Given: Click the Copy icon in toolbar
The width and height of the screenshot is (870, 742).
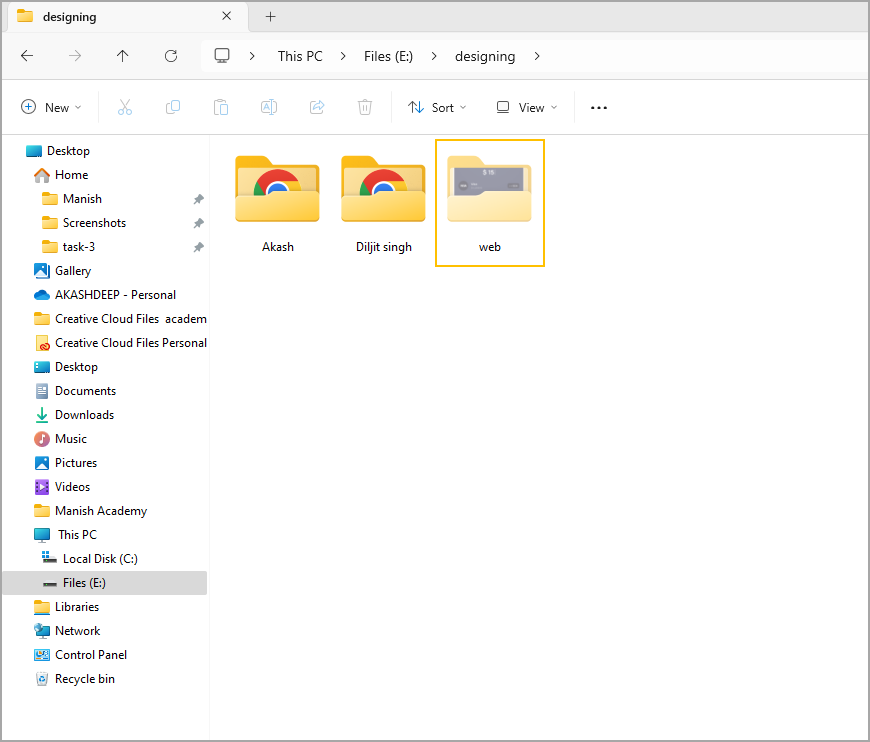Looking at the screenshot, I should [x=173, y=107].
